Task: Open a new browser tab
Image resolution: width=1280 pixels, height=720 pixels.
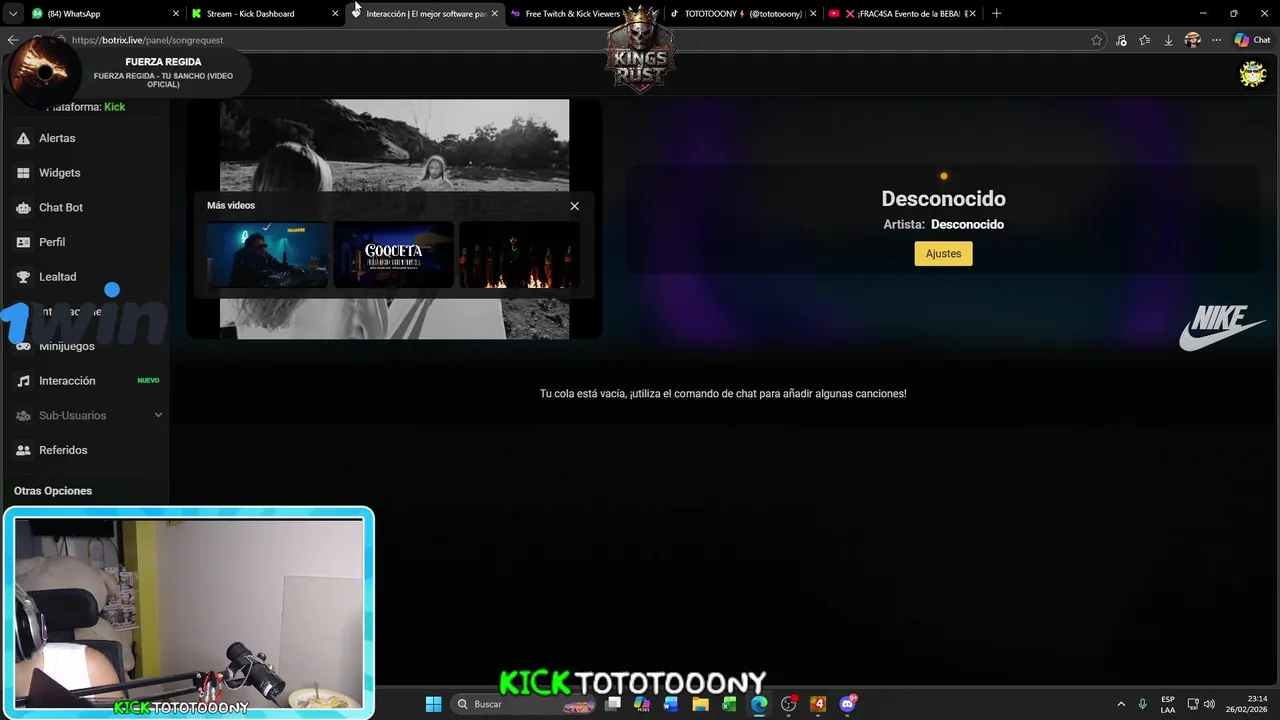Action: (x=996, y=14)
